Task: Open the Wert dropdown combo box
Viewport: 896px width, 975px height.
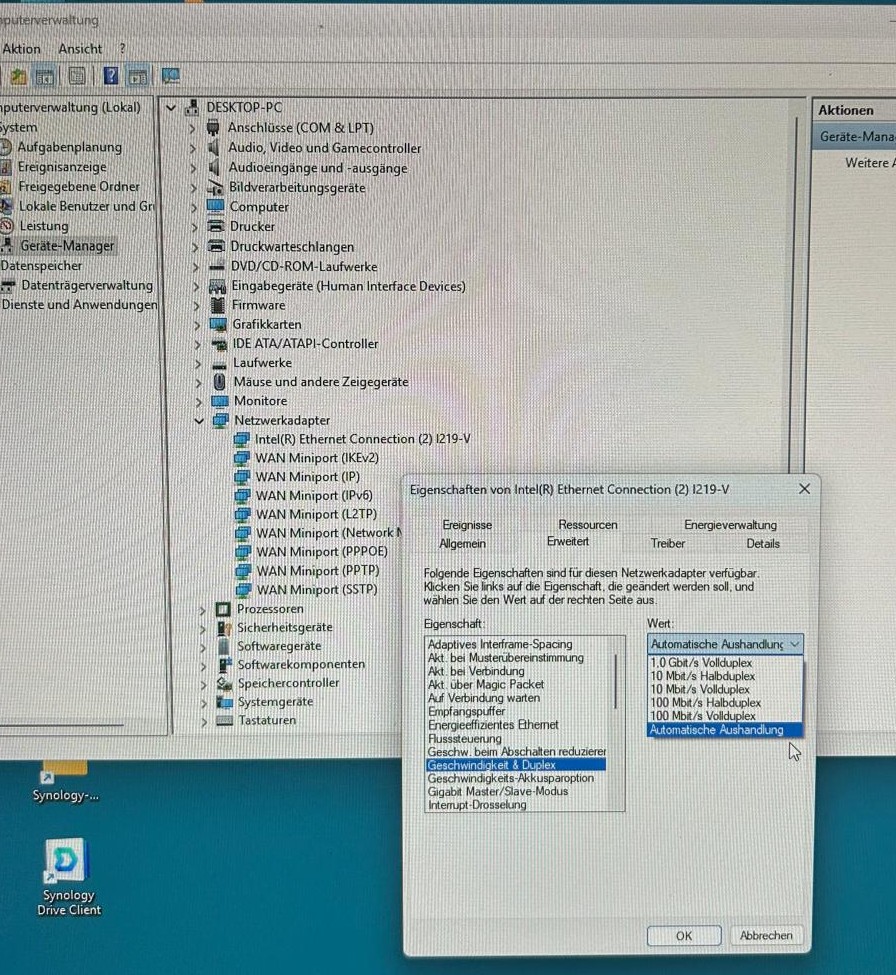Action: pos(725,644)
